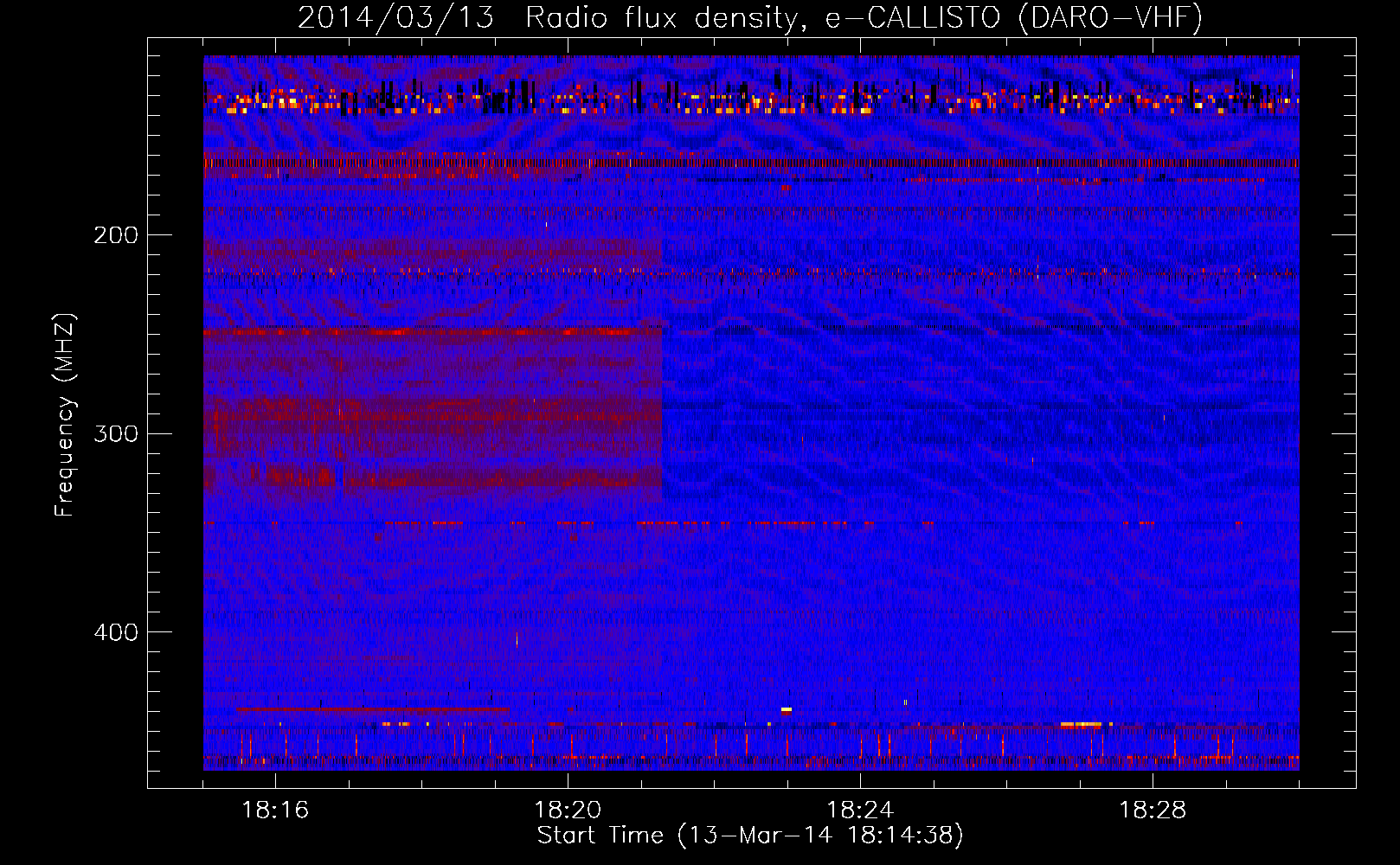Click the date "2014/03/13" in the title
1400x865 pixels.
click(395, 17)
